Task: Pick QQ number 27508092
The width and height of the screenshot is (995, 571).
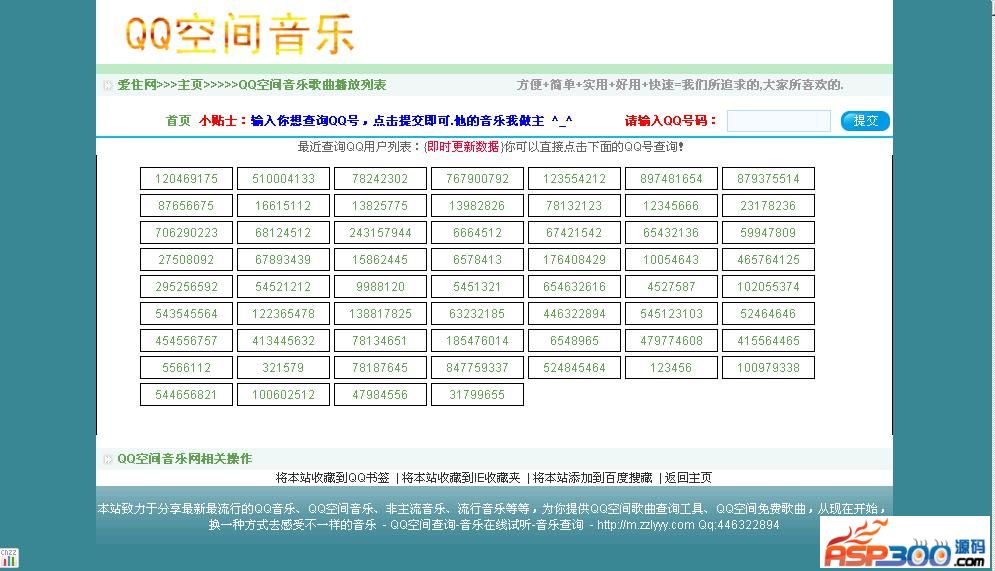Action: click(187, 260)
